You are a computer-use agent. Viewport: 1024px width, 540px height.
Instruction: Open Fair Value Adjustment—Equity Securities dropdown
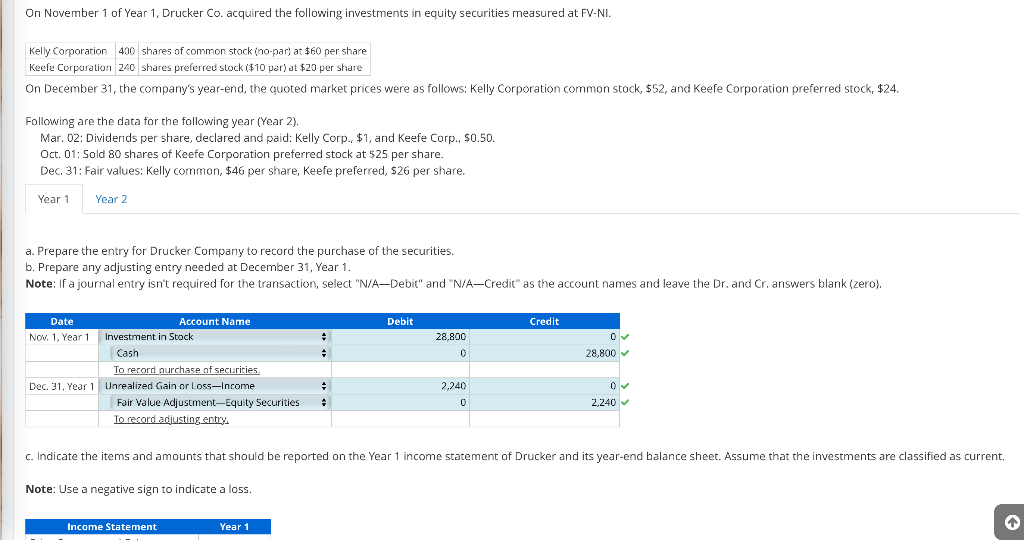click(x=220, y=402)
